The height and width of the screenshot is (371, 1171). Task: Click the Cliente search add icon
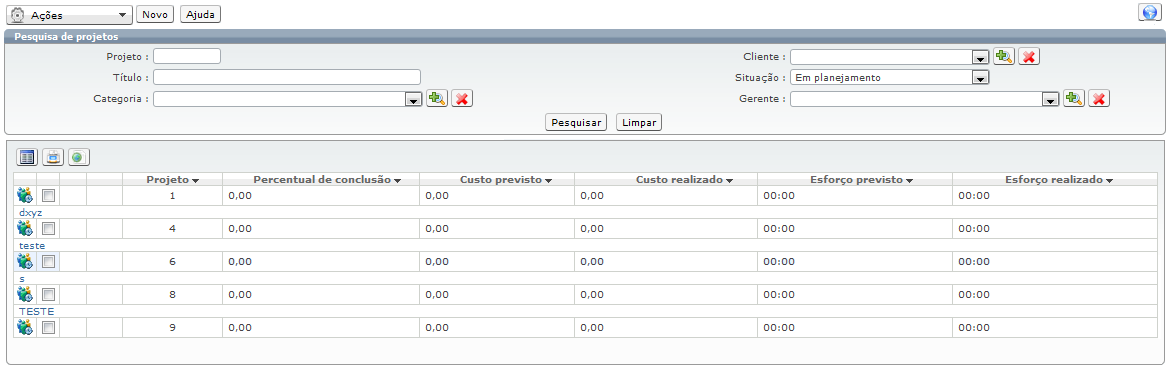click(1004, 57)
